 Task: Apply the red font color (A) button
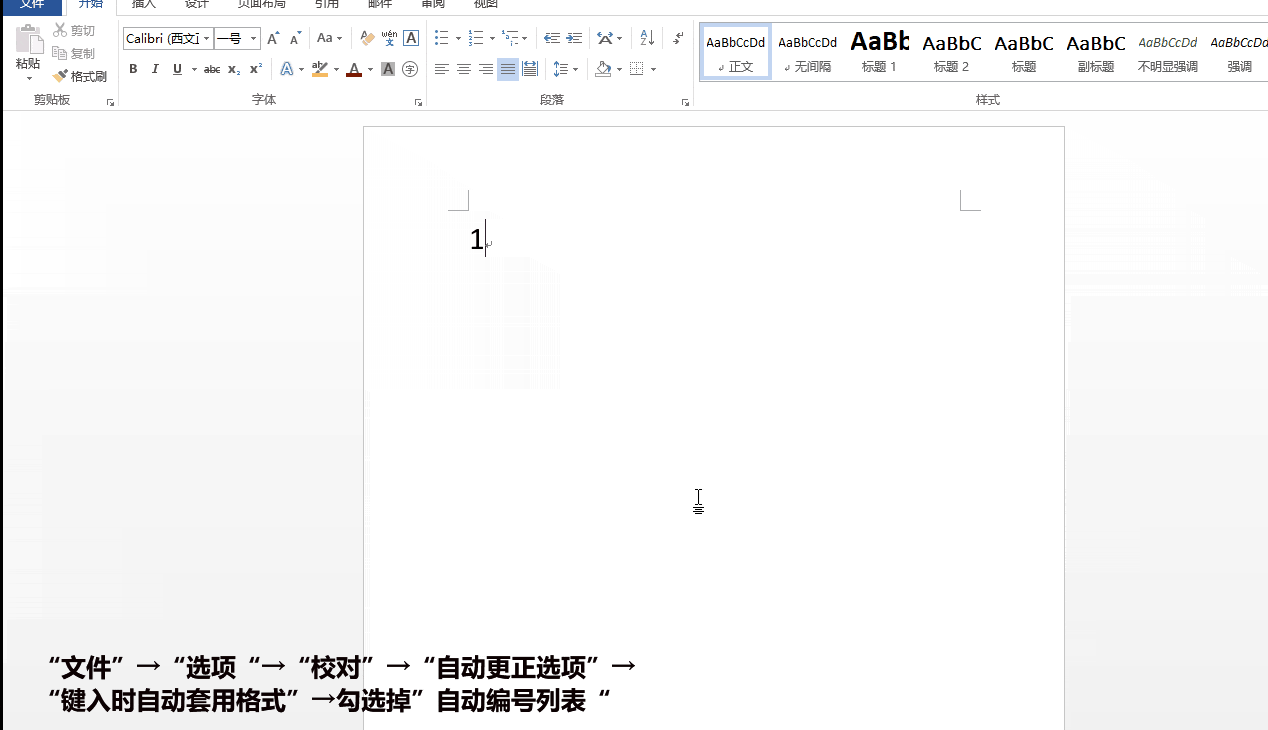[353, 69]
